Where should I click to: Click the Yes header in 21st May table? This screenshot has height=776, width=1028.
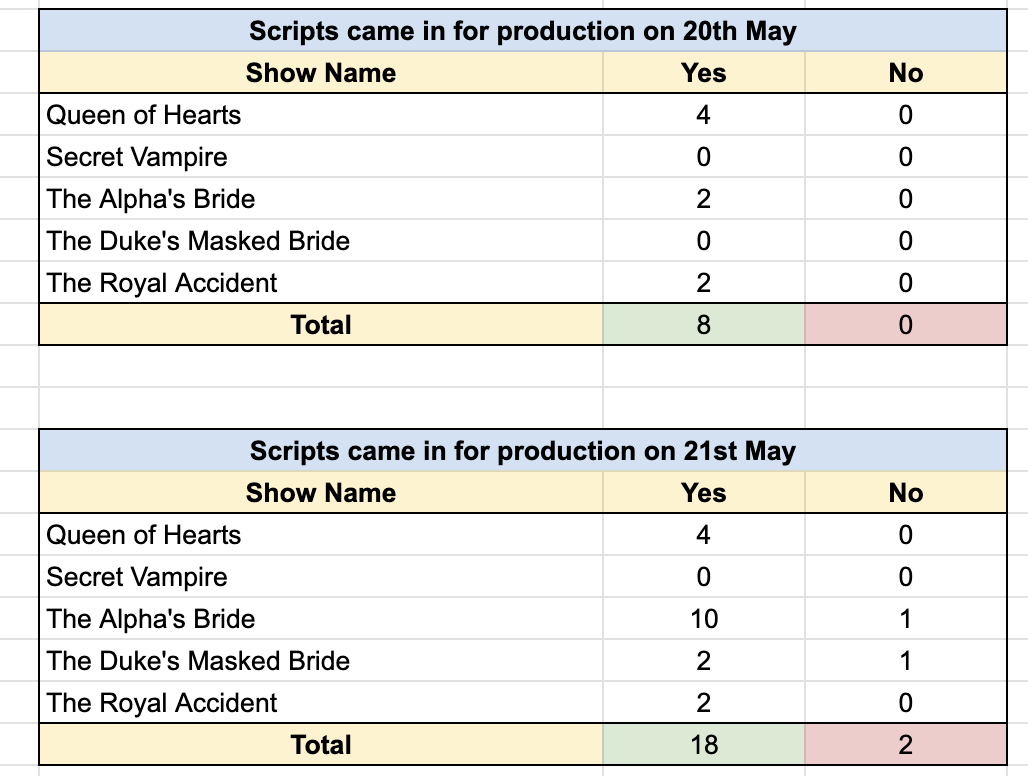[703, 493]
